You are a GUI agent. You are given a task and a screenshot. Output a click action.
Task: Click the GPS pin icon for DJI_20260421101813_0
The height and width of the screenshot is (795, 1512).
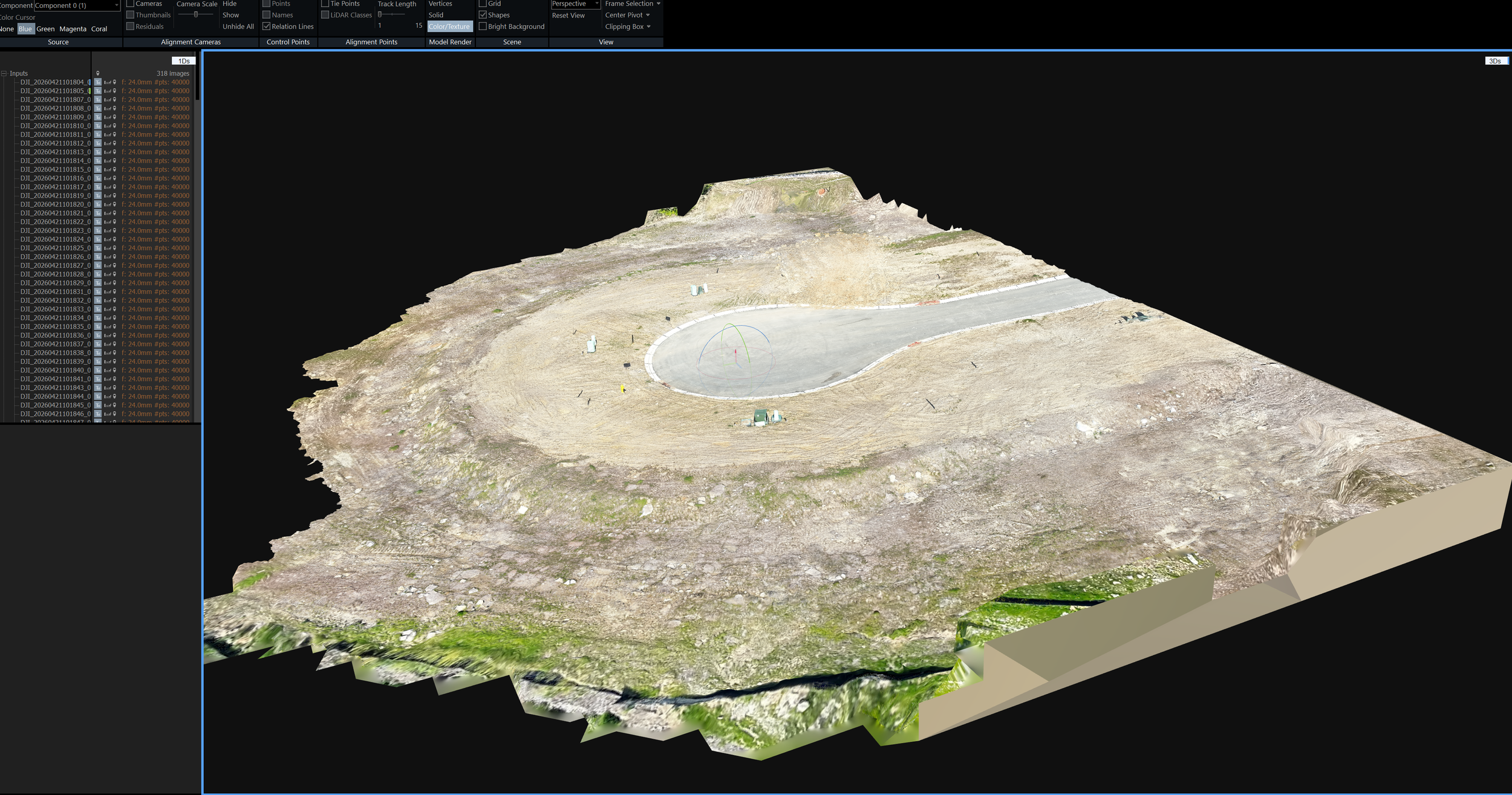[x=114, y=152]
